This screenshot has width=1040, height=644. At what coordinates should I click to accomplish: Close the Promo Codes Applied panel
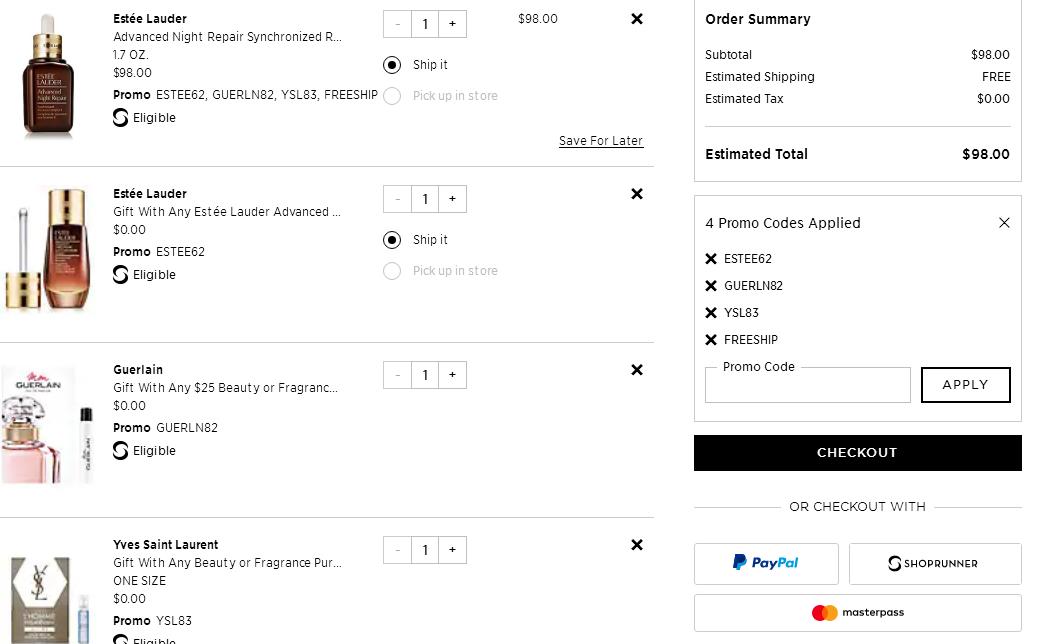[1004, 223]
